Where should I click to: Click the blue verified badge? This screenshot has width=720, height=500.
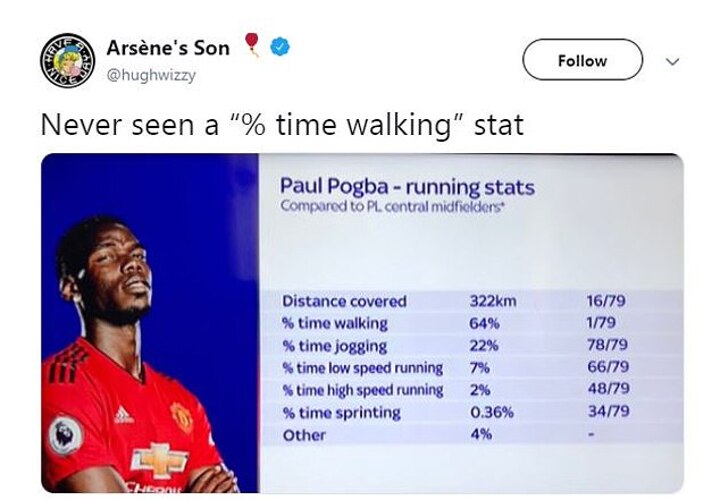pos(281,48)
